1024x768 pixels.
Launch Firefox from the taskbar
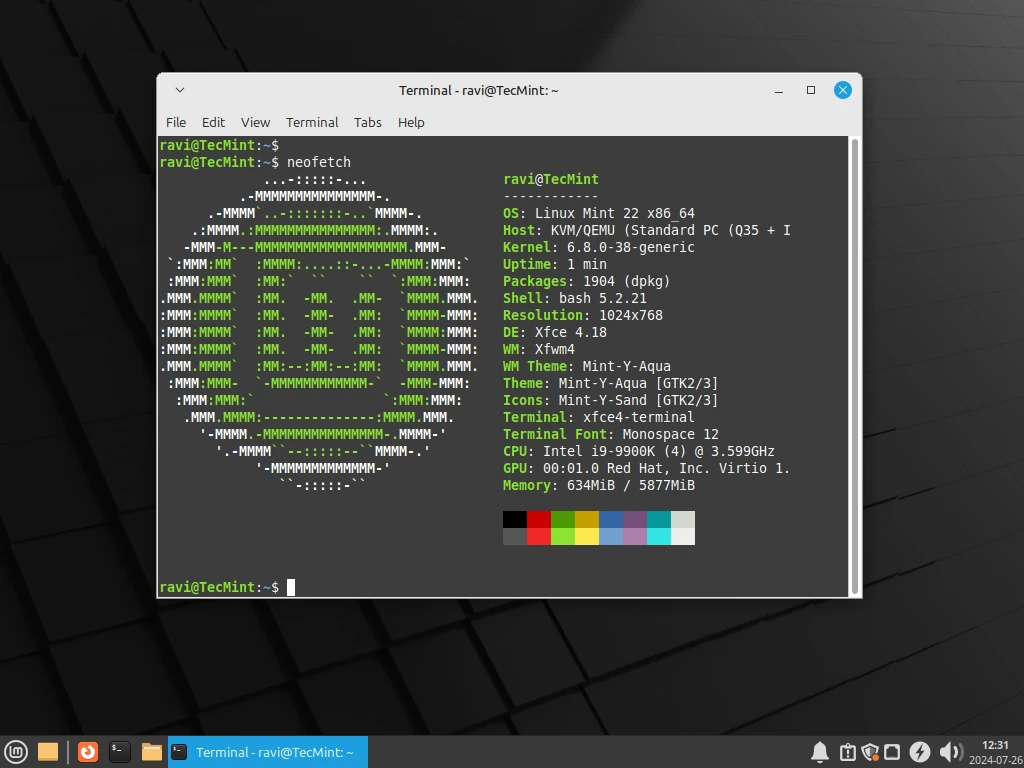click(88, 751)
